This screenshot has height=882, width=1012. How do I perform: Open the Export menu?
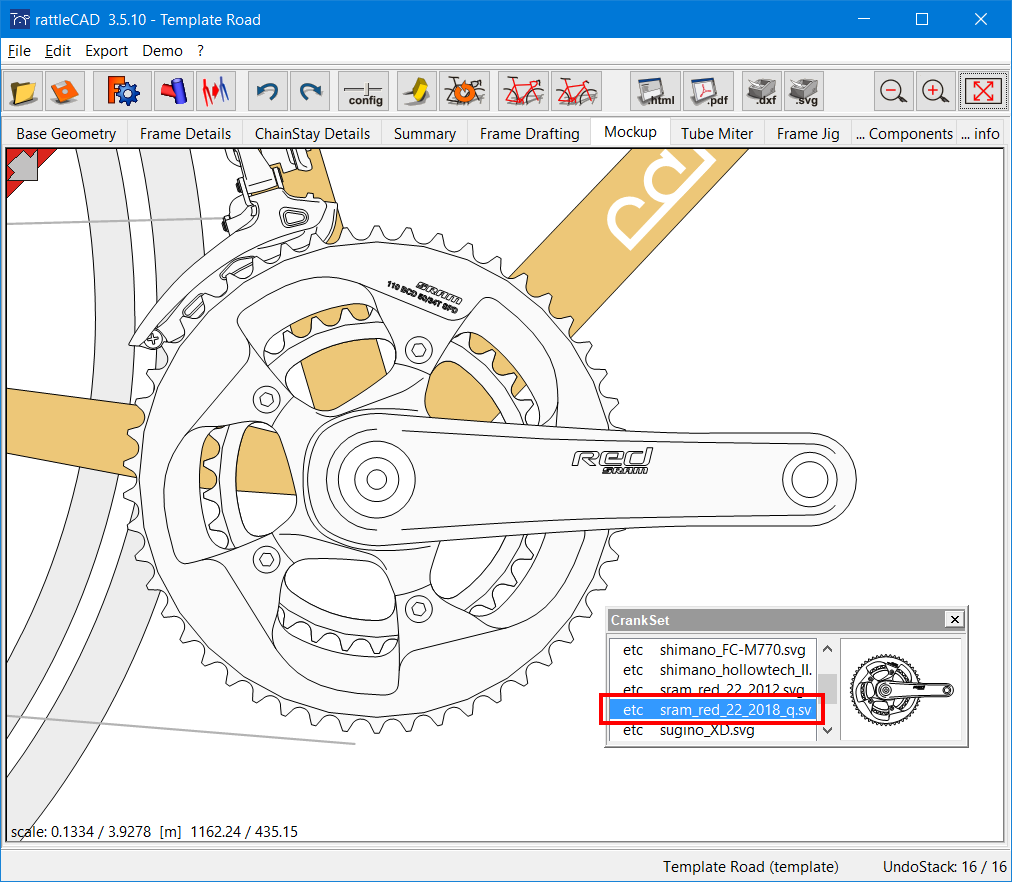pos(106,51)
